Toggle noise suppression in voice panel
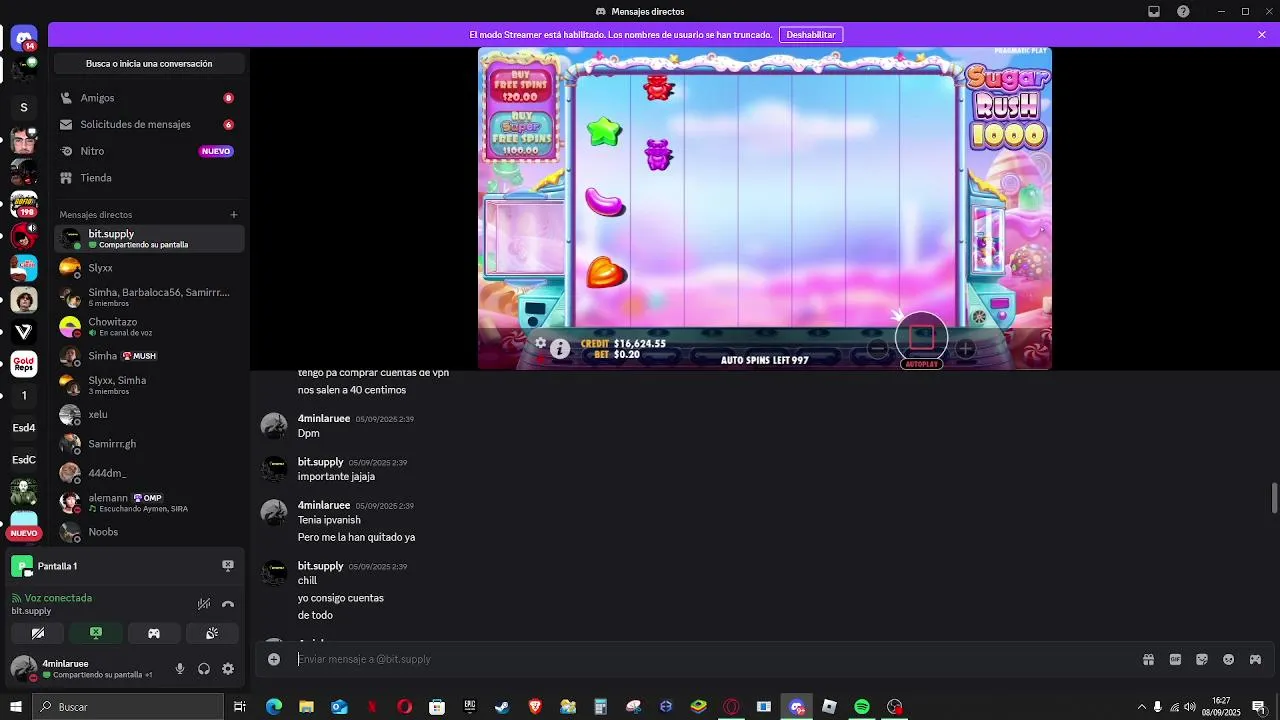Image resolution: width=1280 pixels, height=720 pixels. (x=204, y=604)
